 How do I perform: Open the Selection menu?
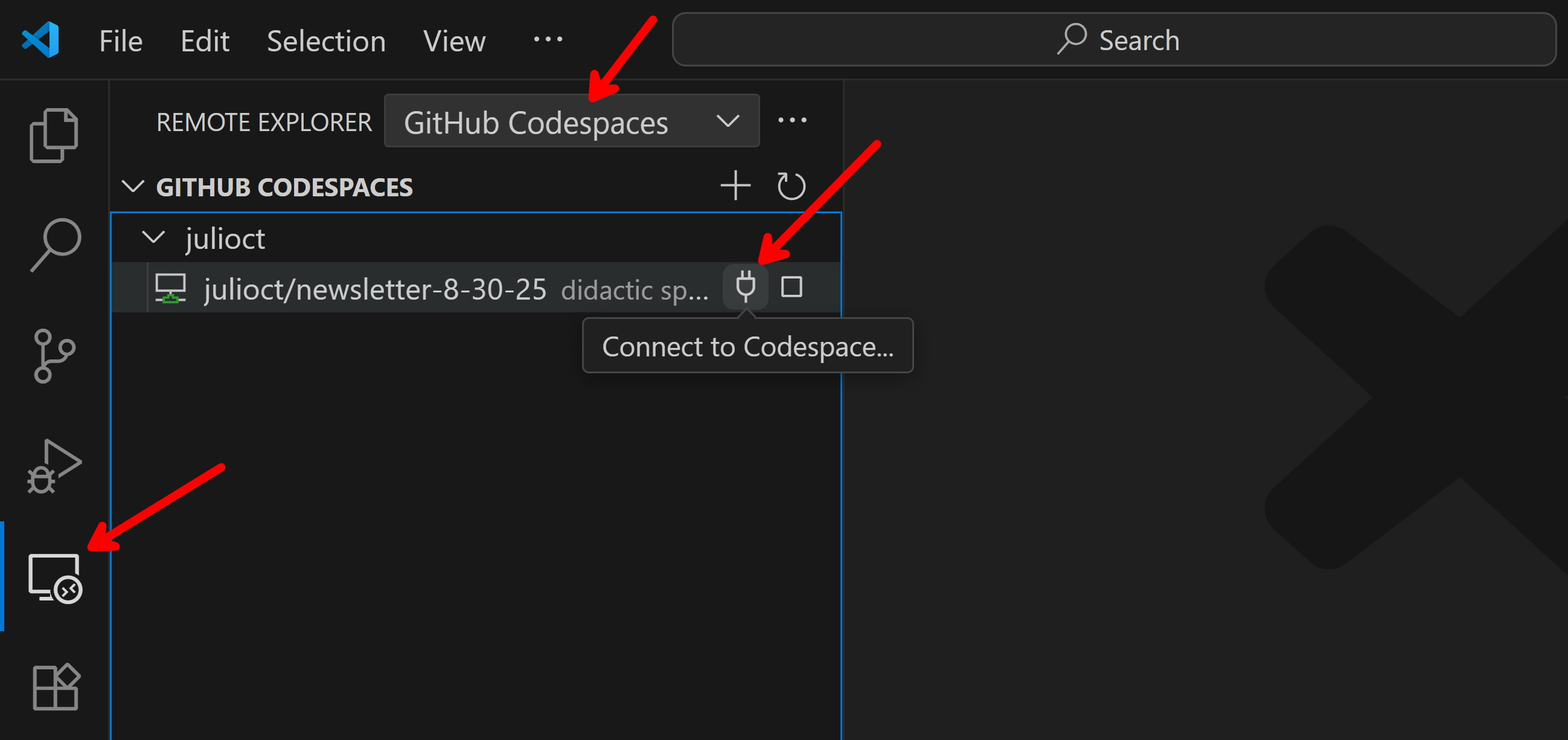click(x=326, y=42)
